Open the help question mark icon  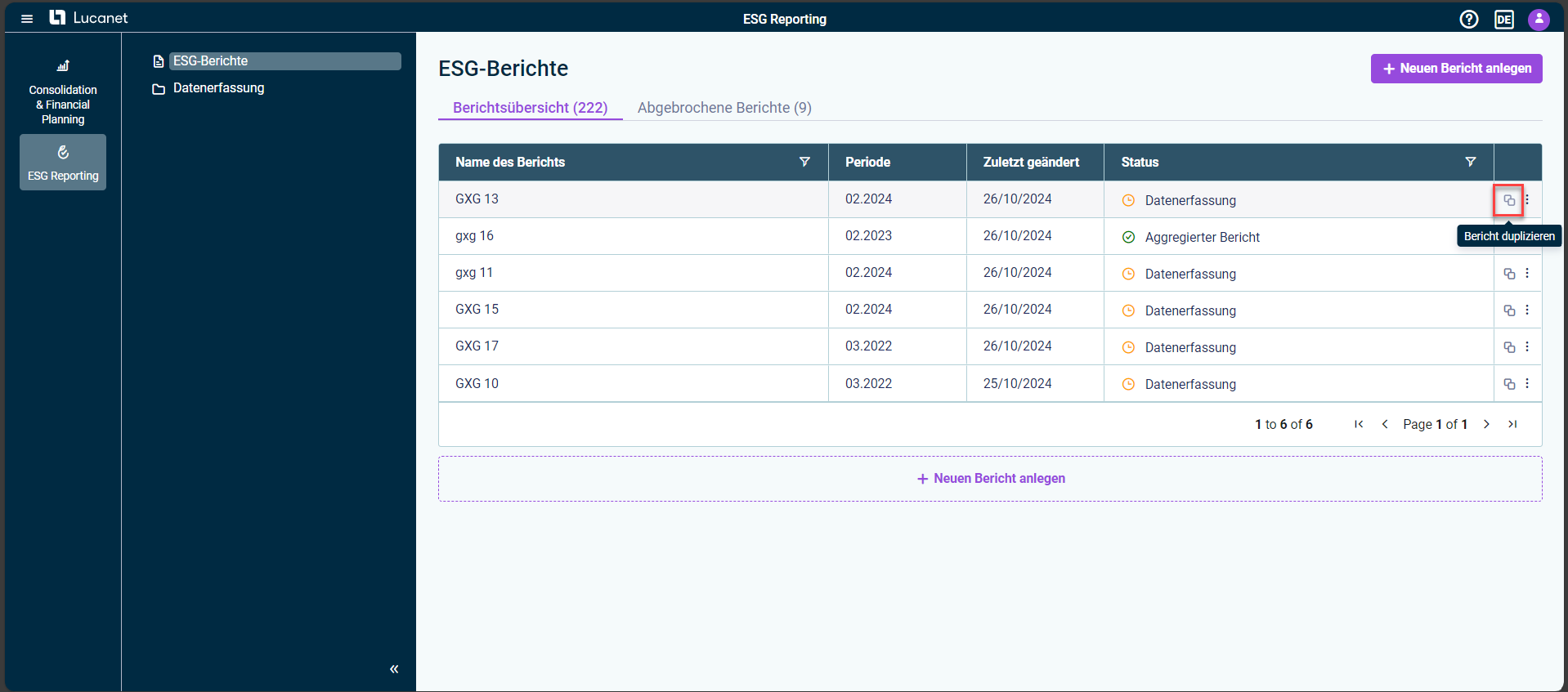click(1469, 19)
